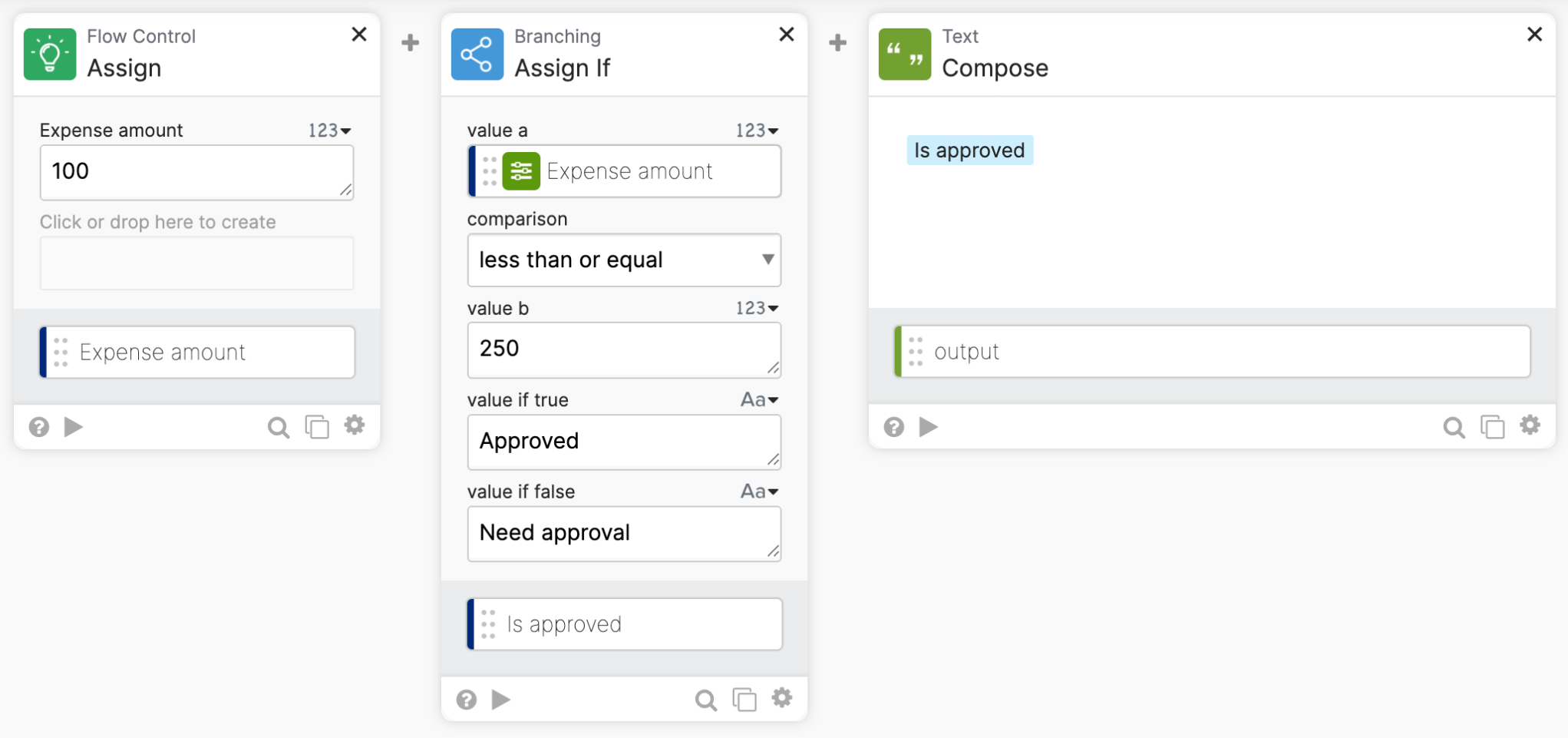The height and width of the screenshot is (738, 1568).
Task: Add card between Assign and Assign If
Action: pos(411,42)
